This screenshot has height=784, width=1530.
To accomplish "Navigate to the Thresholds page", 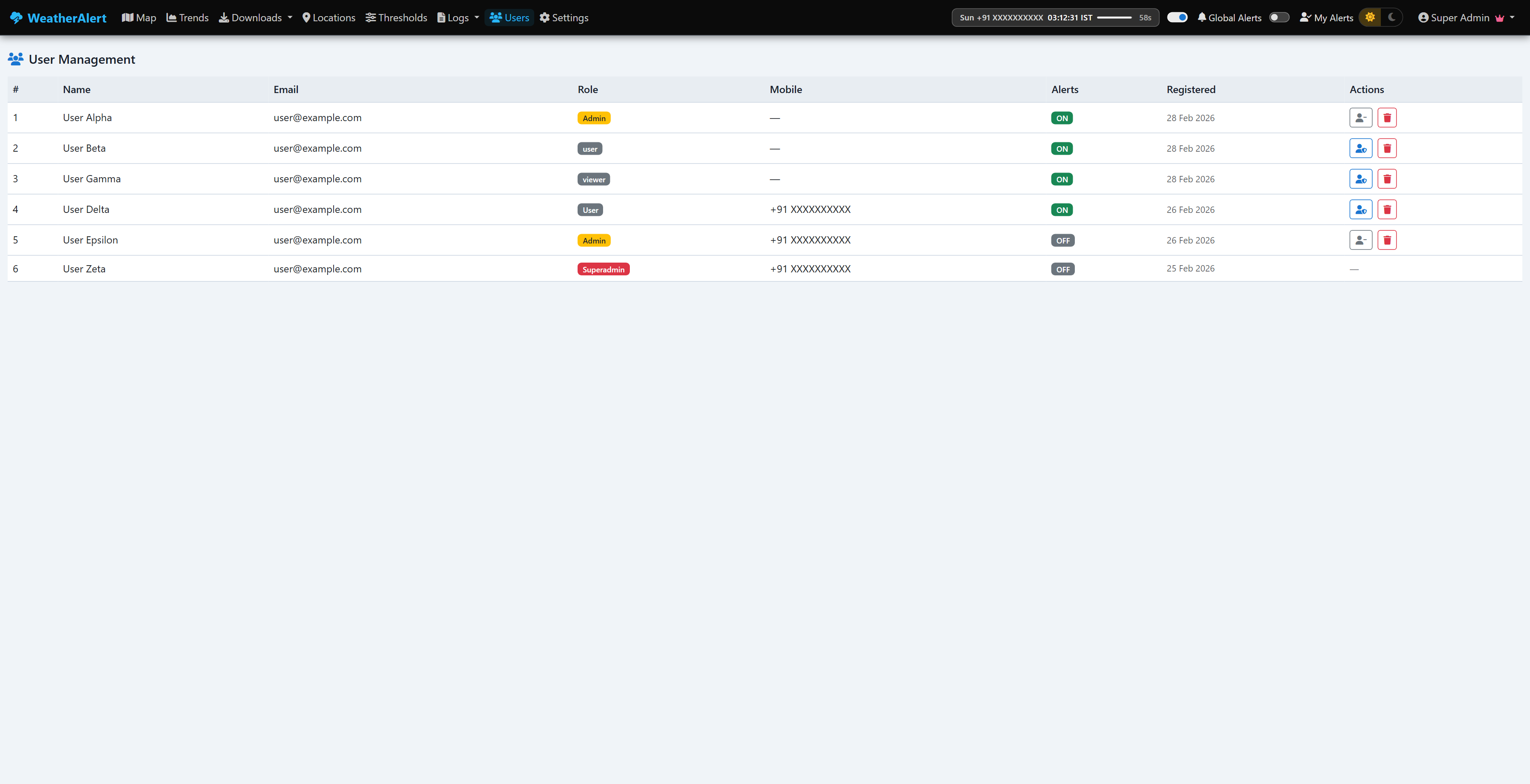I will (396, 17).
